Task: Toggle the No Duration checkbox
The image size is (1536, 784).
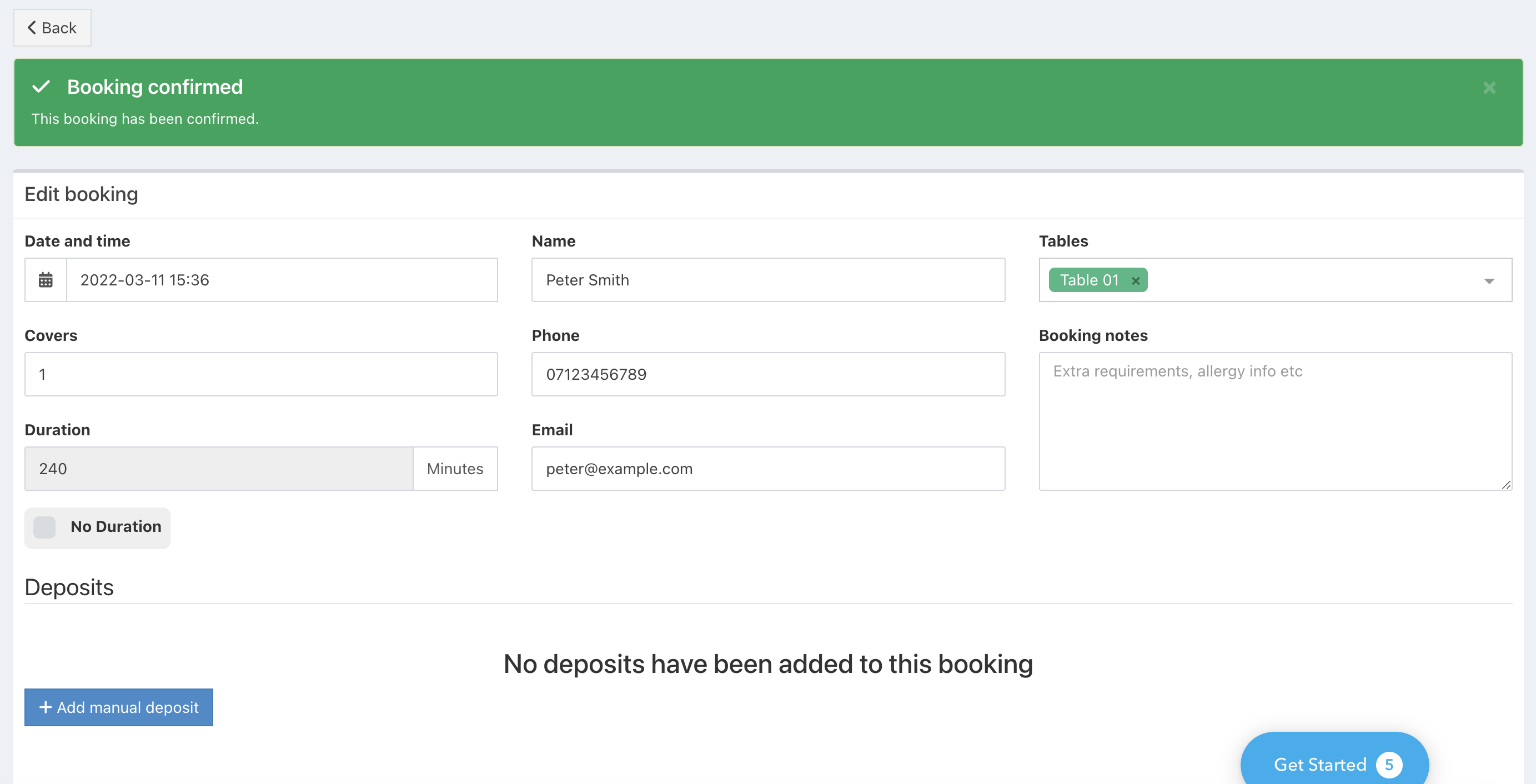Action: tap(45, 527)
